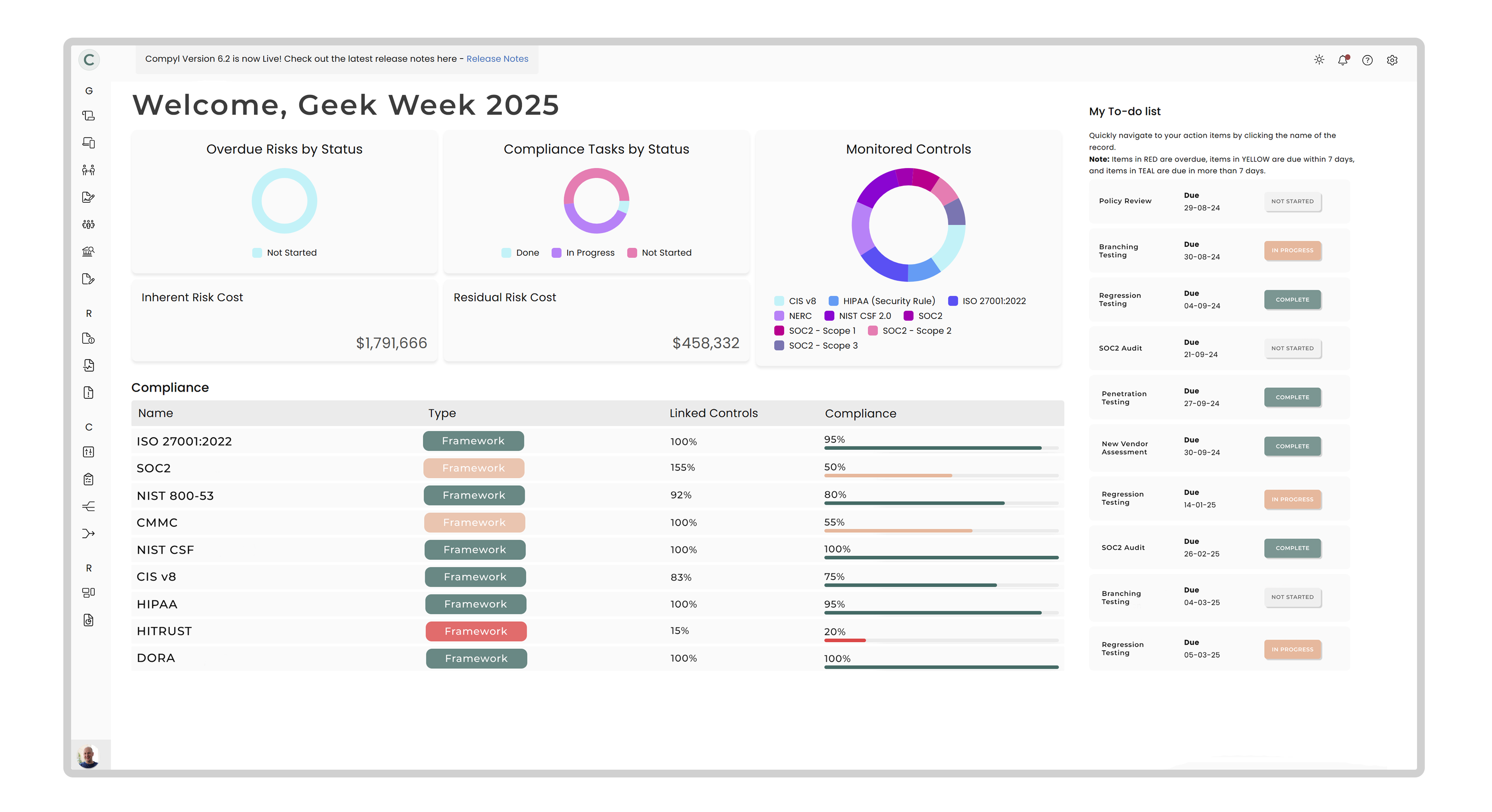
Task: Open the document with alert circle icon
Action: click(89, 338)
